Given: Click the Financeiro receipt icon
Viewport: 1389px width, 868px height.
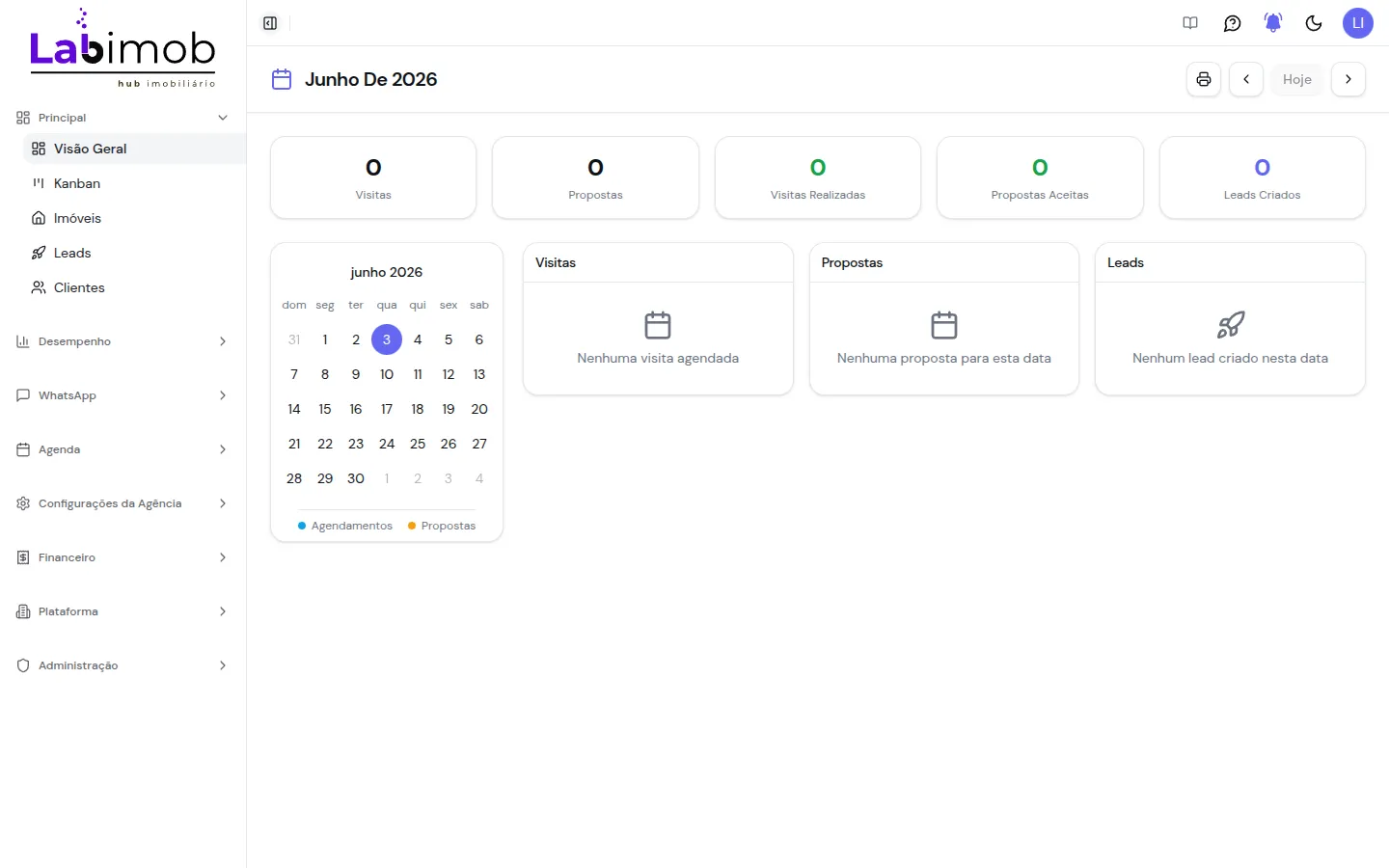Looking at the screenshot, I should coord(23,557).
